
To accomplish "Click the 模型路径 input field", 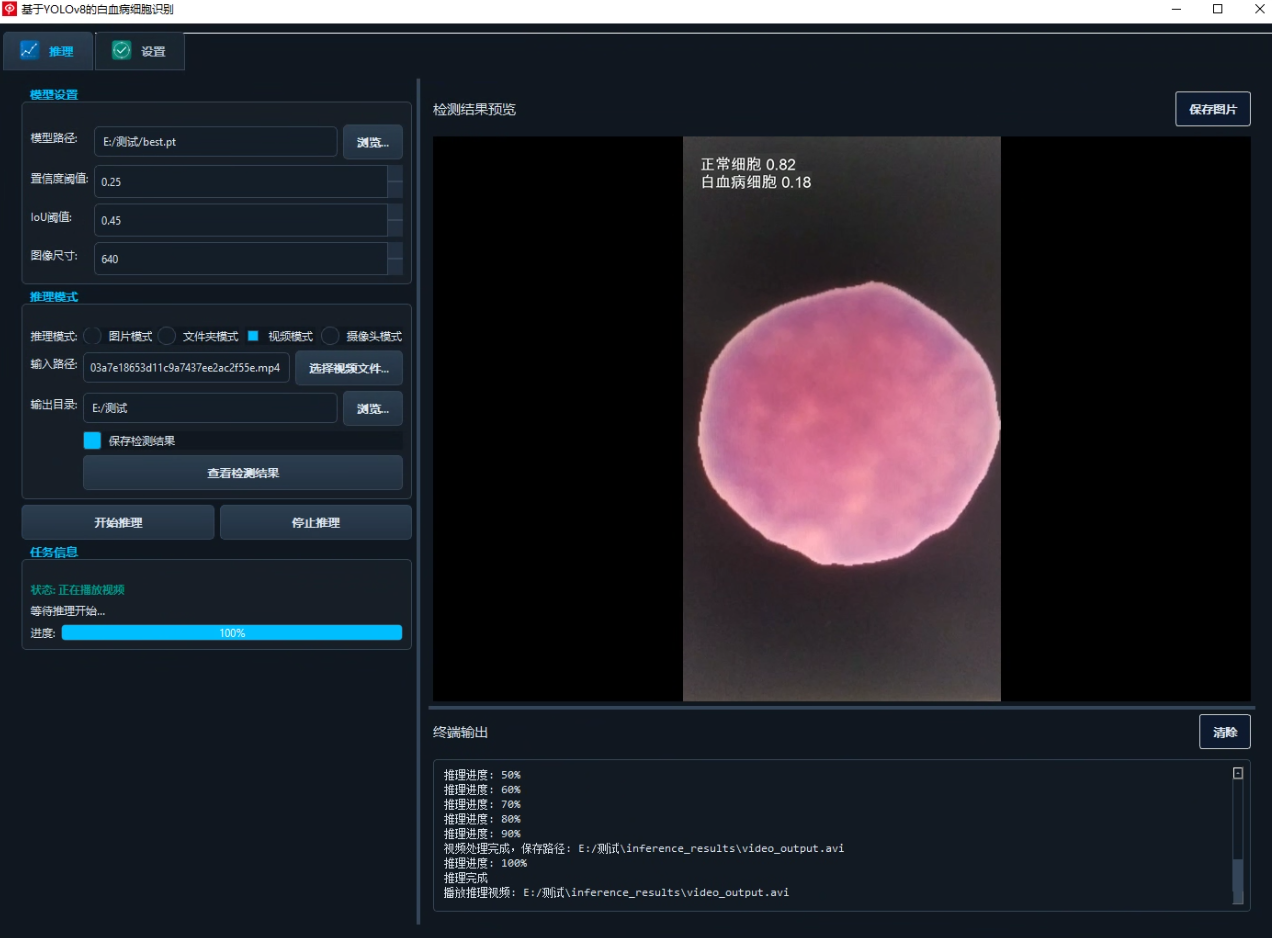I will tap(216, 142).
